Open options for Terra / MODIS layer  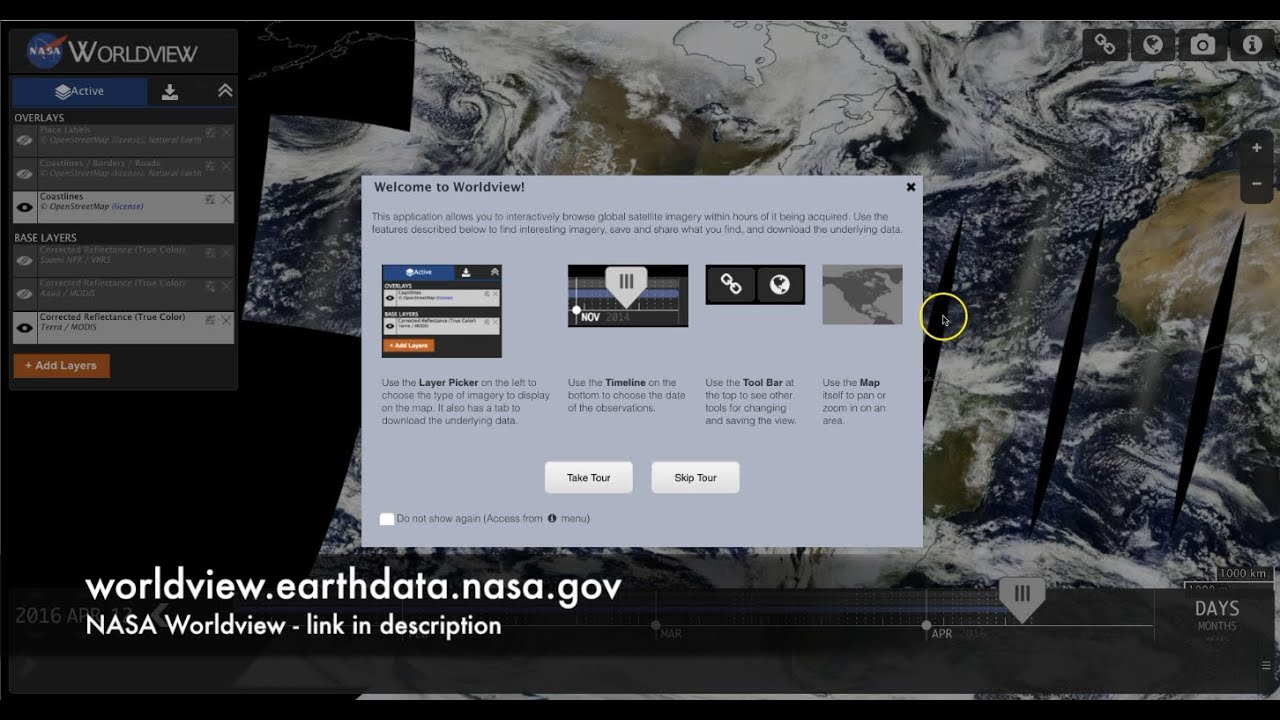point(210,320)
